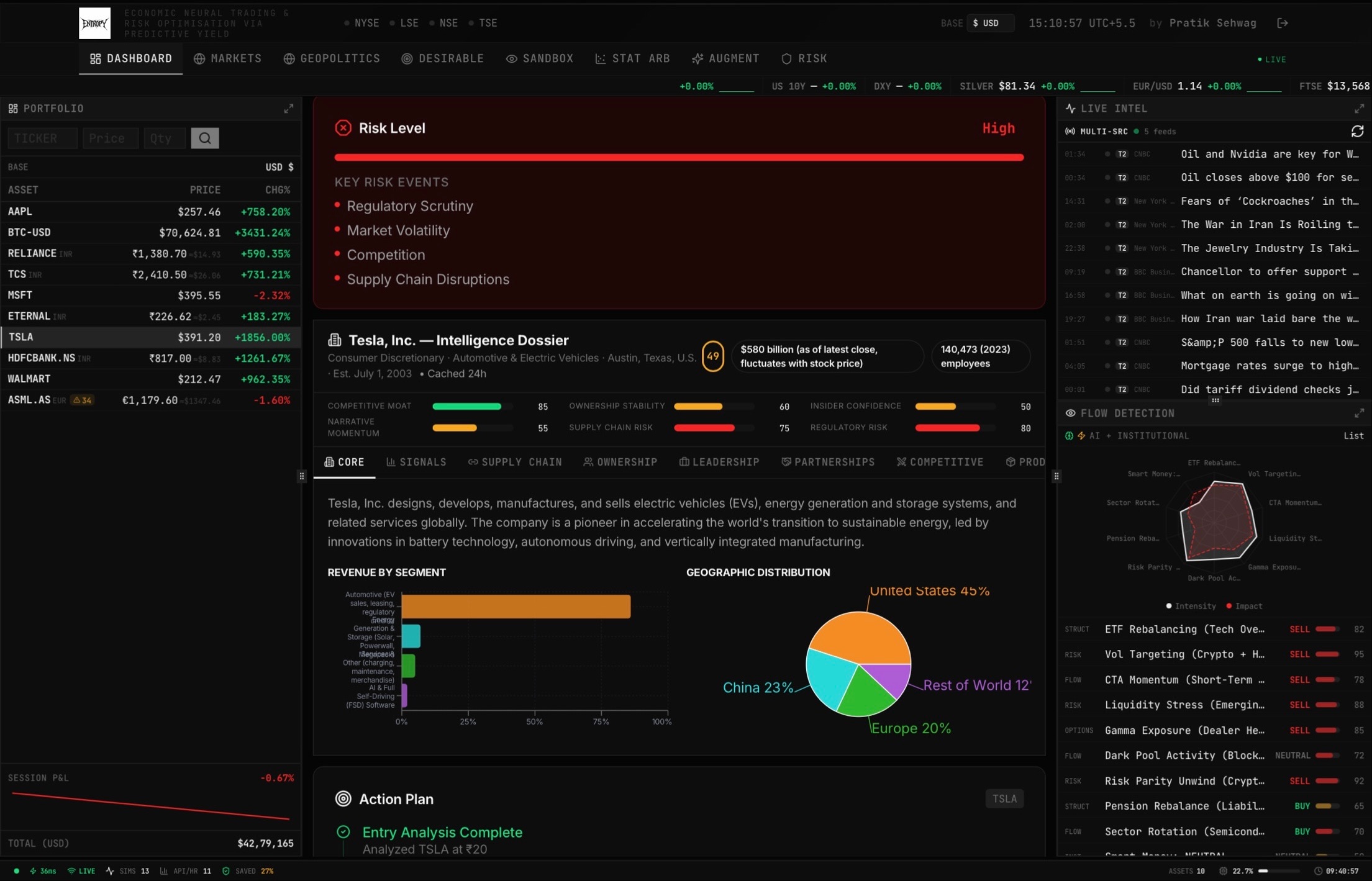Toggle Flow Detection to List view
This screenshot has height=881, width=1372.
coord(1353,436)
